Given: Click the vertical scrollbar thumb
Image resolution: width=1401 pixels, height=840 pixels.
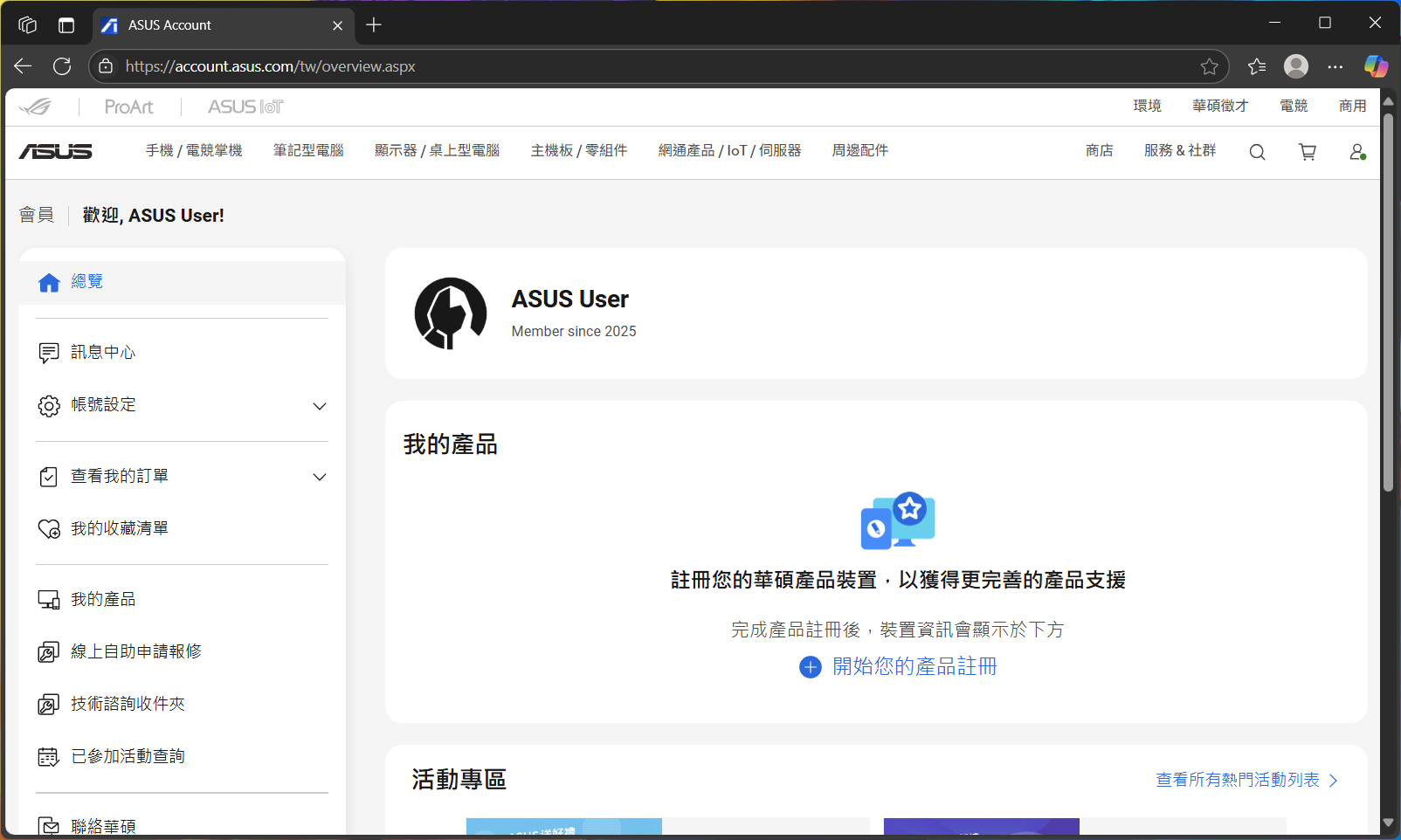Looking at the screenshot, I should pos(1388,302).
